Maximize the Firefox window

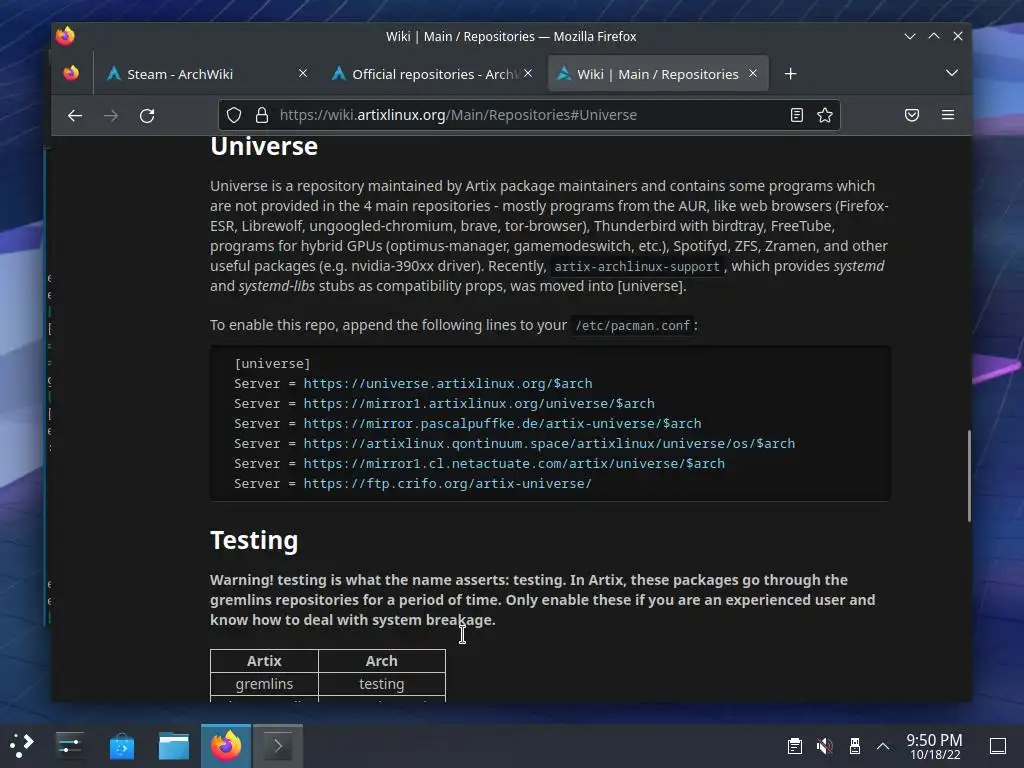pos(934,37)
